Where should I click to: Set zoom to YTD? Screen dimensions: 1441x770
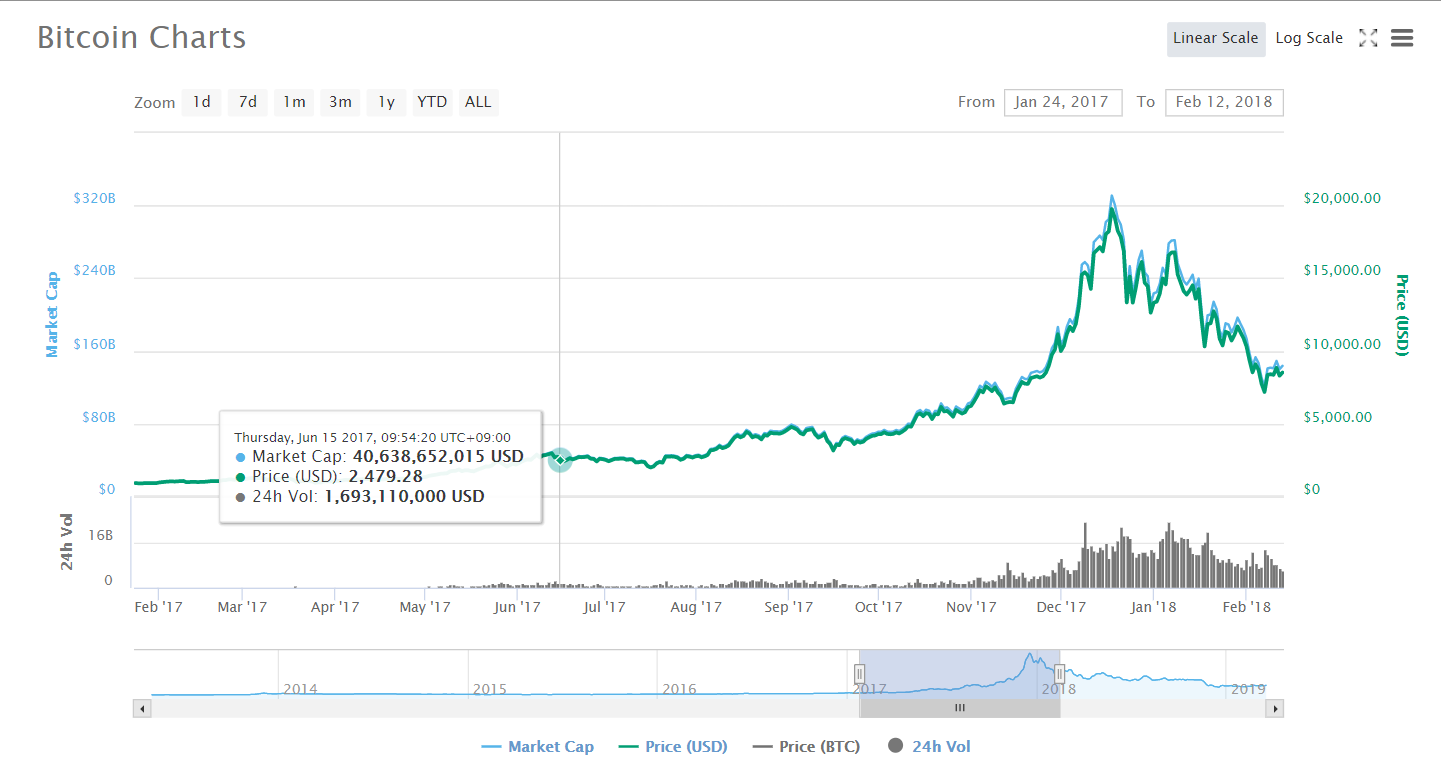coord(432,102)
